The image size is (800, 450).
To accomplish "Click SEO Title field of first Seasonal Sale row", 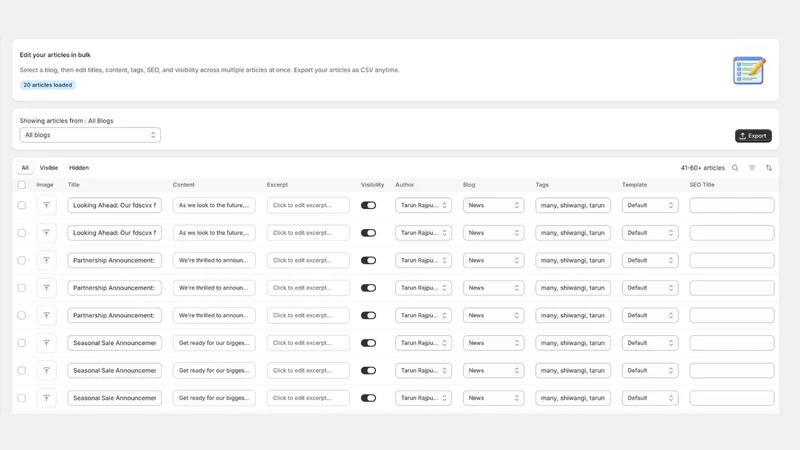I will click(x=732, y=343).
